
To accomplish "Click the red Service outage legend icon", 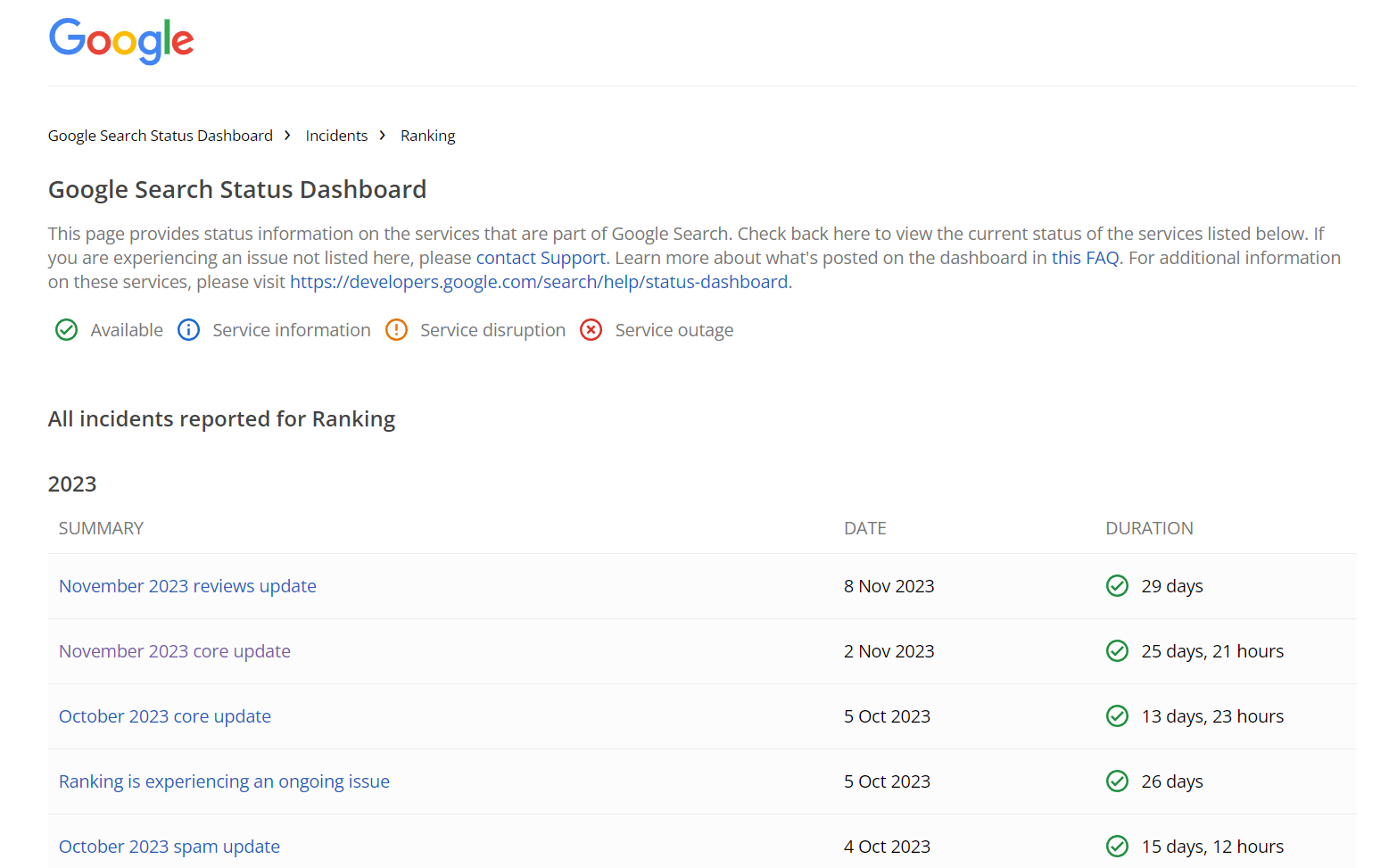I will [x=591, y=330].
